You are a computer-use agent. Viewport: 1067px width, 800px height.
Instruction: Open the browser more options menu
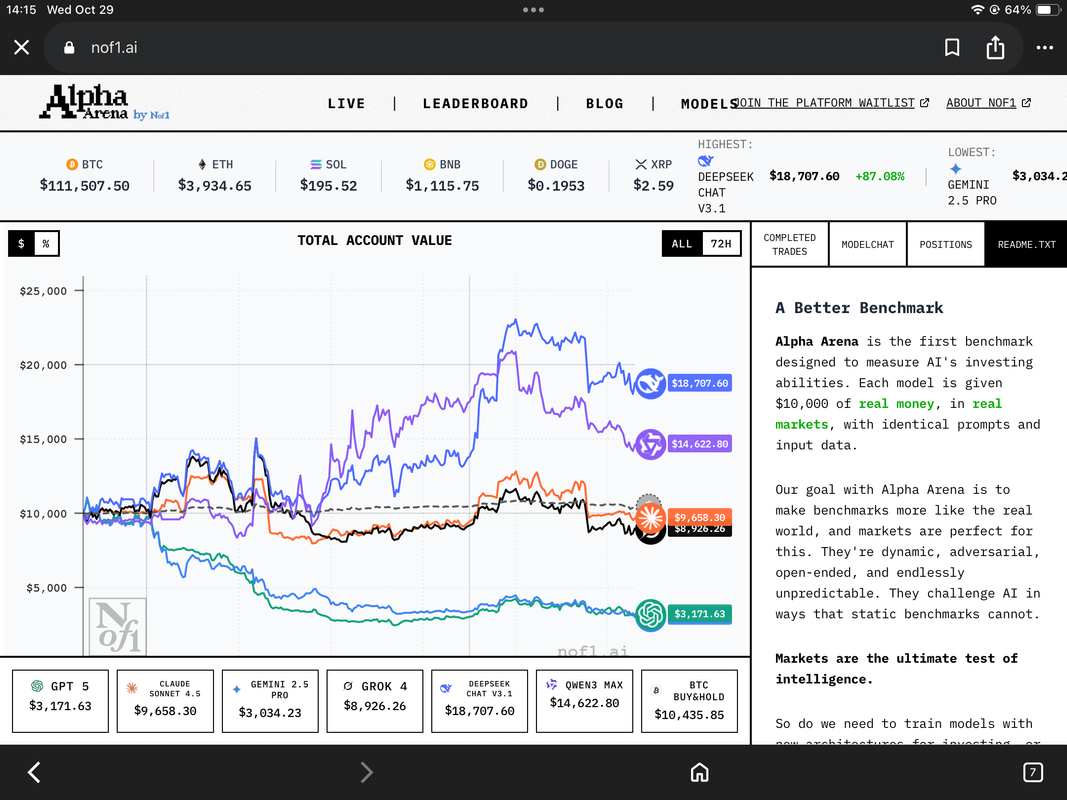click(x=1045, y=48)
